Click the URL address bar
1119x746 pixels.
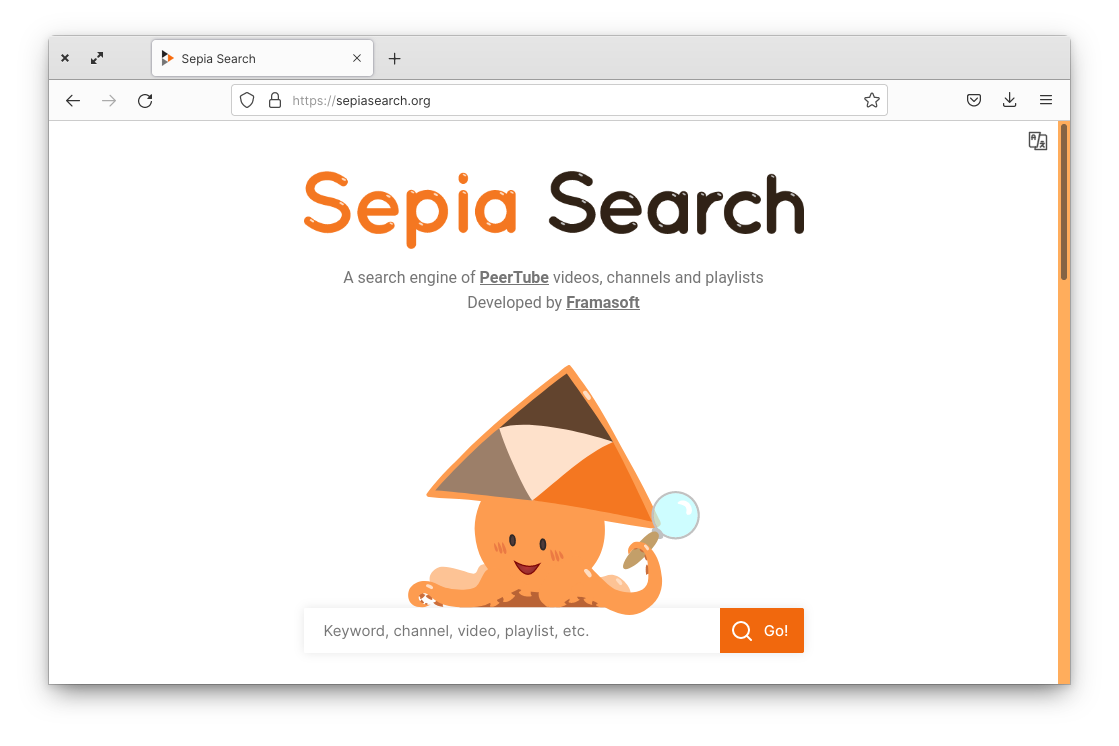point(559,101)
